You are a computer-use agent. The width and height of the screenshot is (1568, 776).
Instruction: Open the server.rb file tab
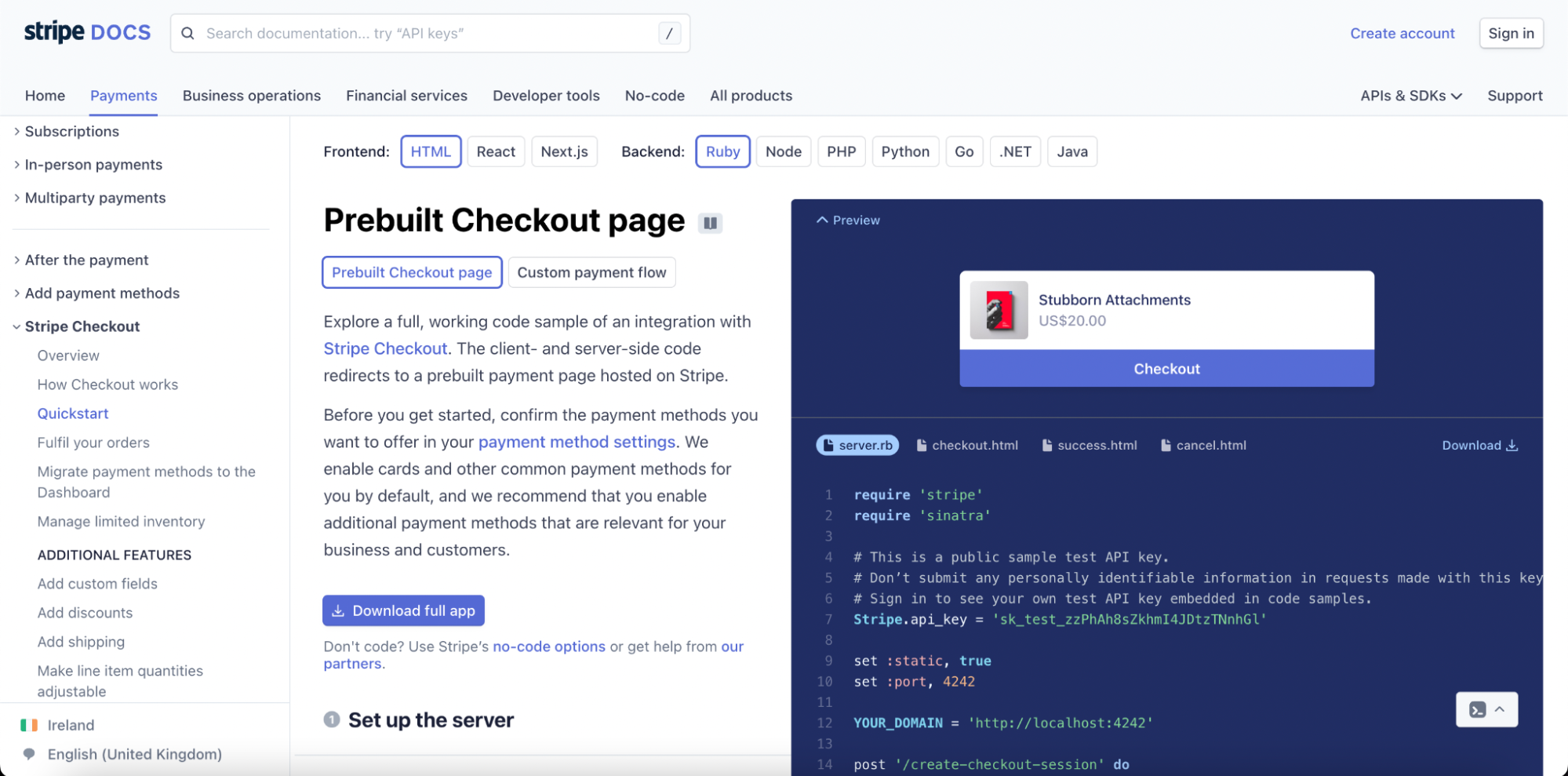click(857, 445)
